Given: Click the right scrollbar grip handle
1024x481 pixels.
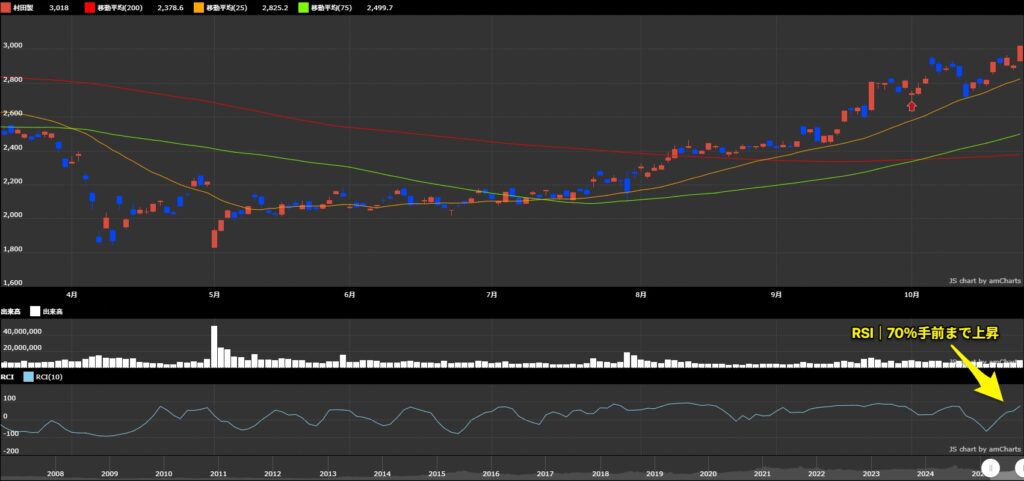Looking at the screenshot, I should [x=1019, y=467].
